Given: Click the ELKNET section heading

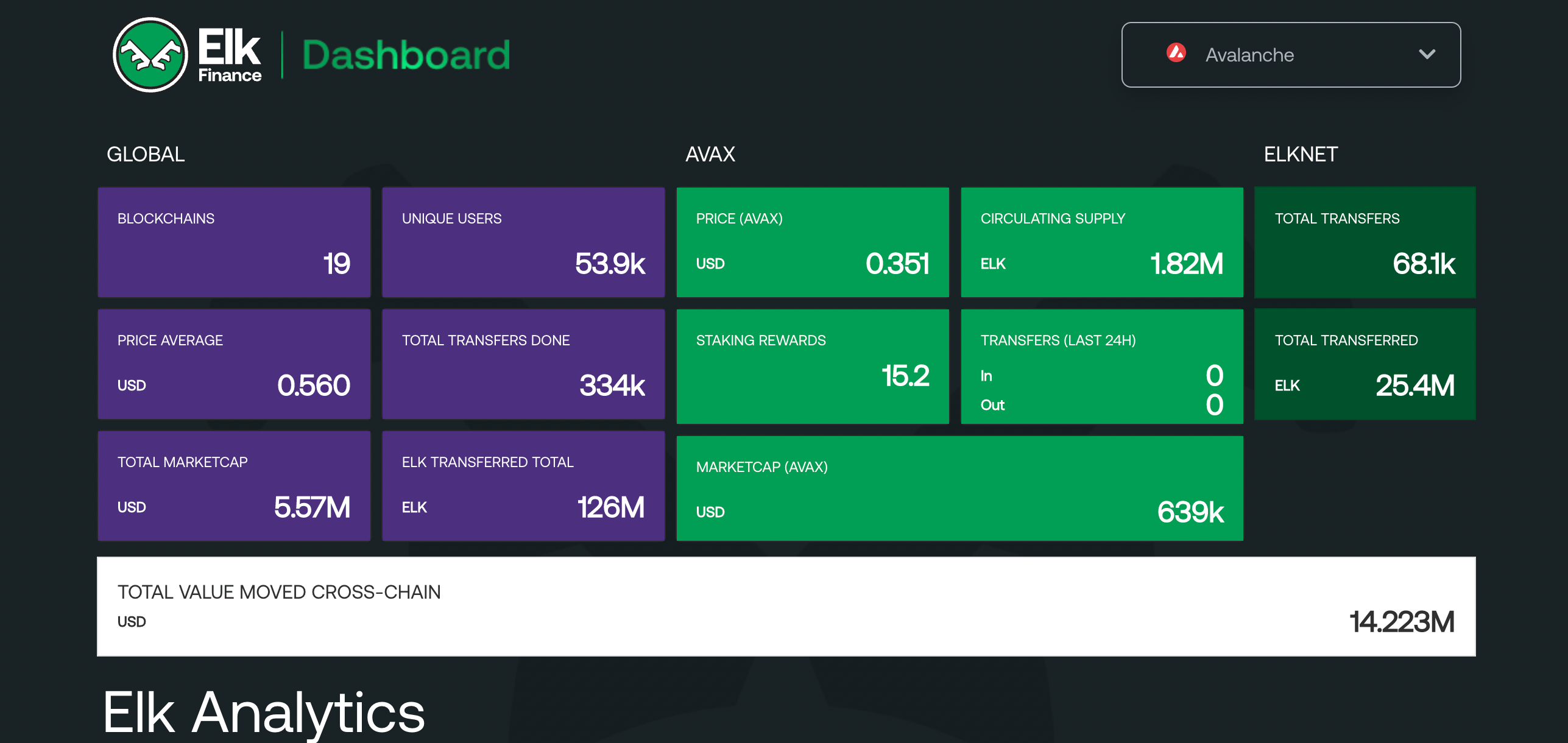Looking at the screenshot, I should coord(1301,154).
